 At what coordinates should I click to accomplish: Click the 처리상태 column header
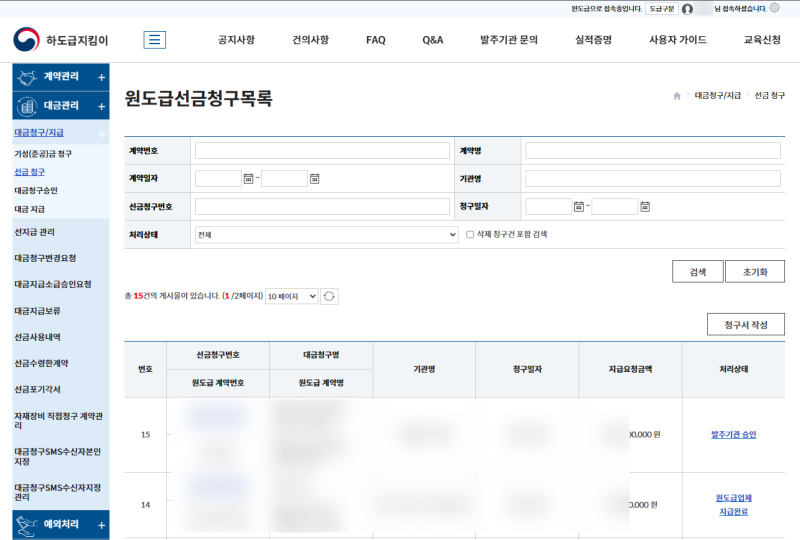pyautogui.click(x=734, y=369)
